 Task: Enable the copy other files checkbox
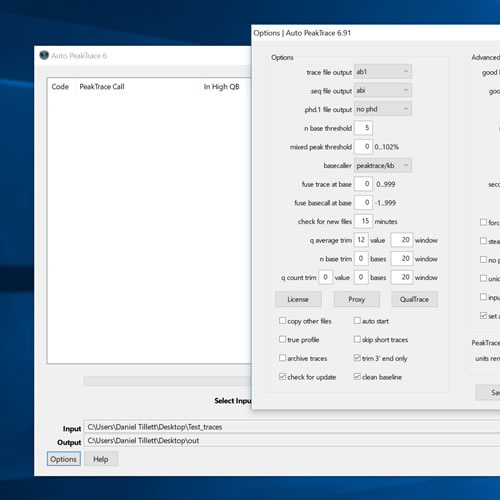(x=282, y=321)
